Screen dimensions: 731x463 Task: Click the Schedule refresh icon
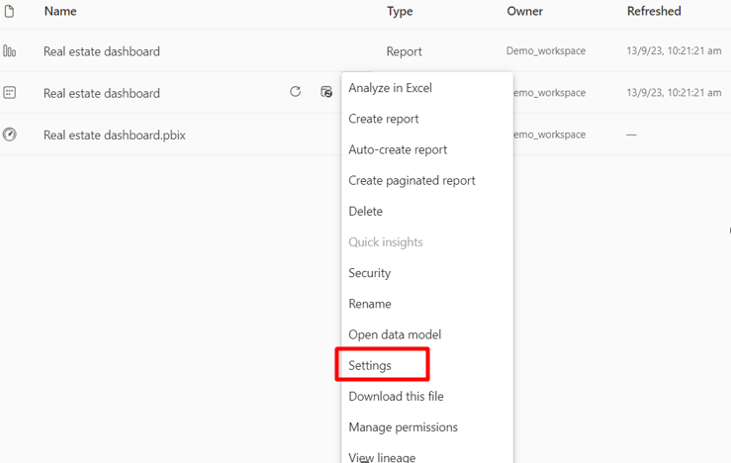click(326, 92)
